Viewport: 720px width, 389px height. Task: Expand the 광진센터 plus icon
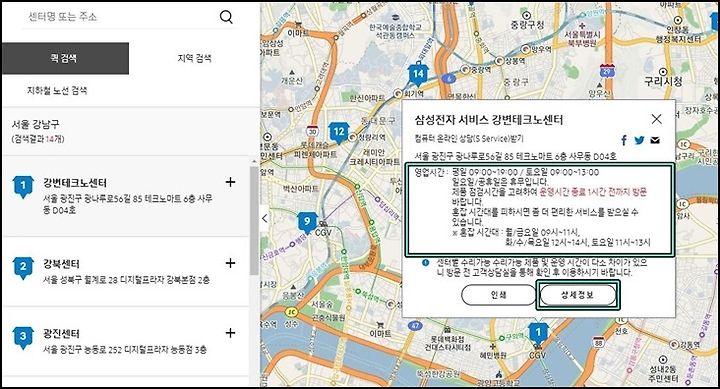point(231,333)
